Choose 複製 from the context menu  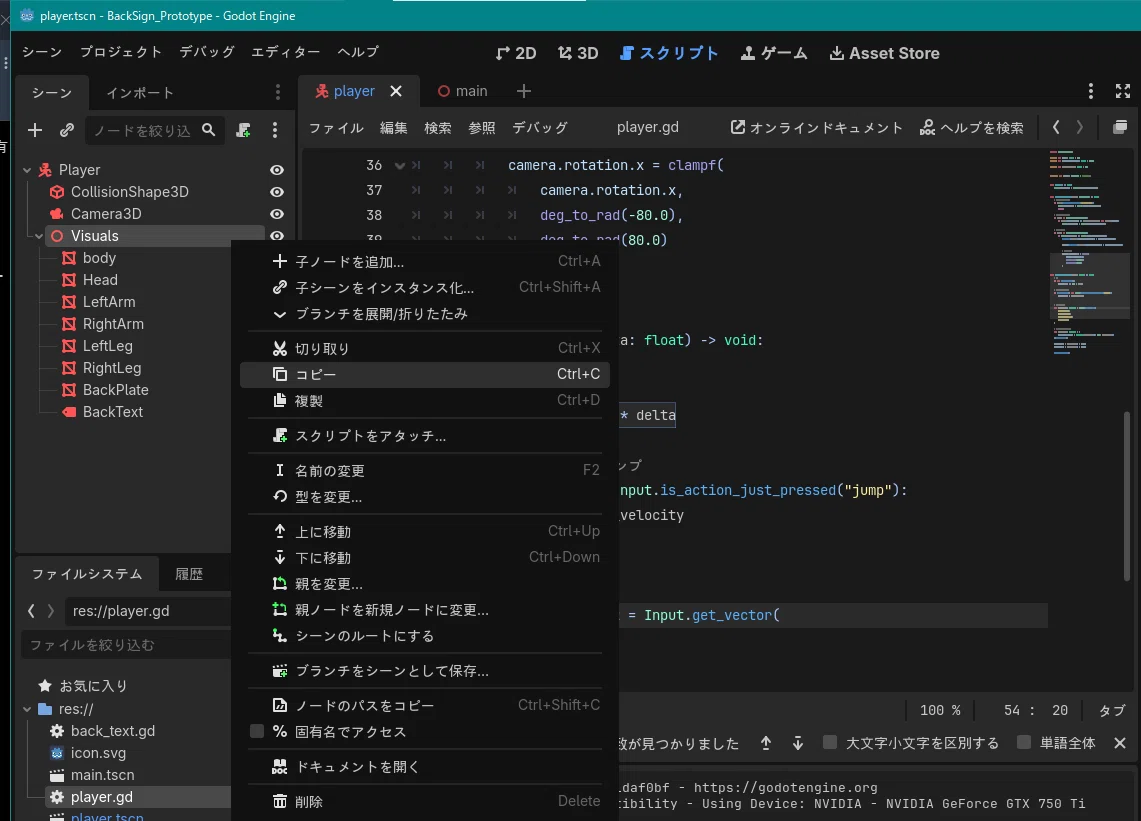[x=426, y=400]
